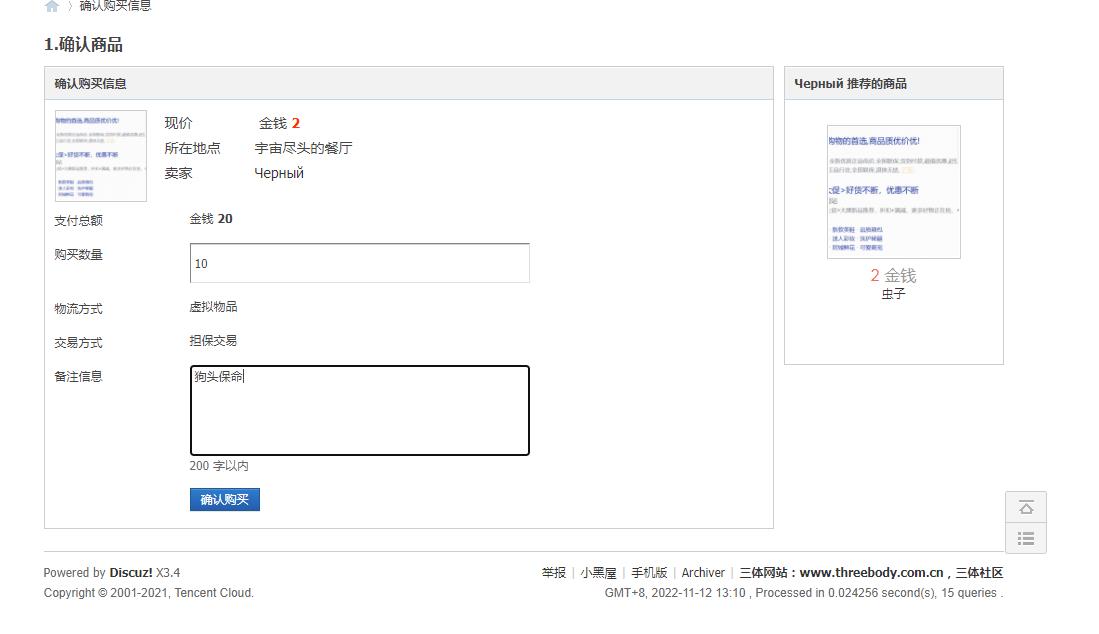
Task: Open the seller Черный profile link
Action: 279,173
